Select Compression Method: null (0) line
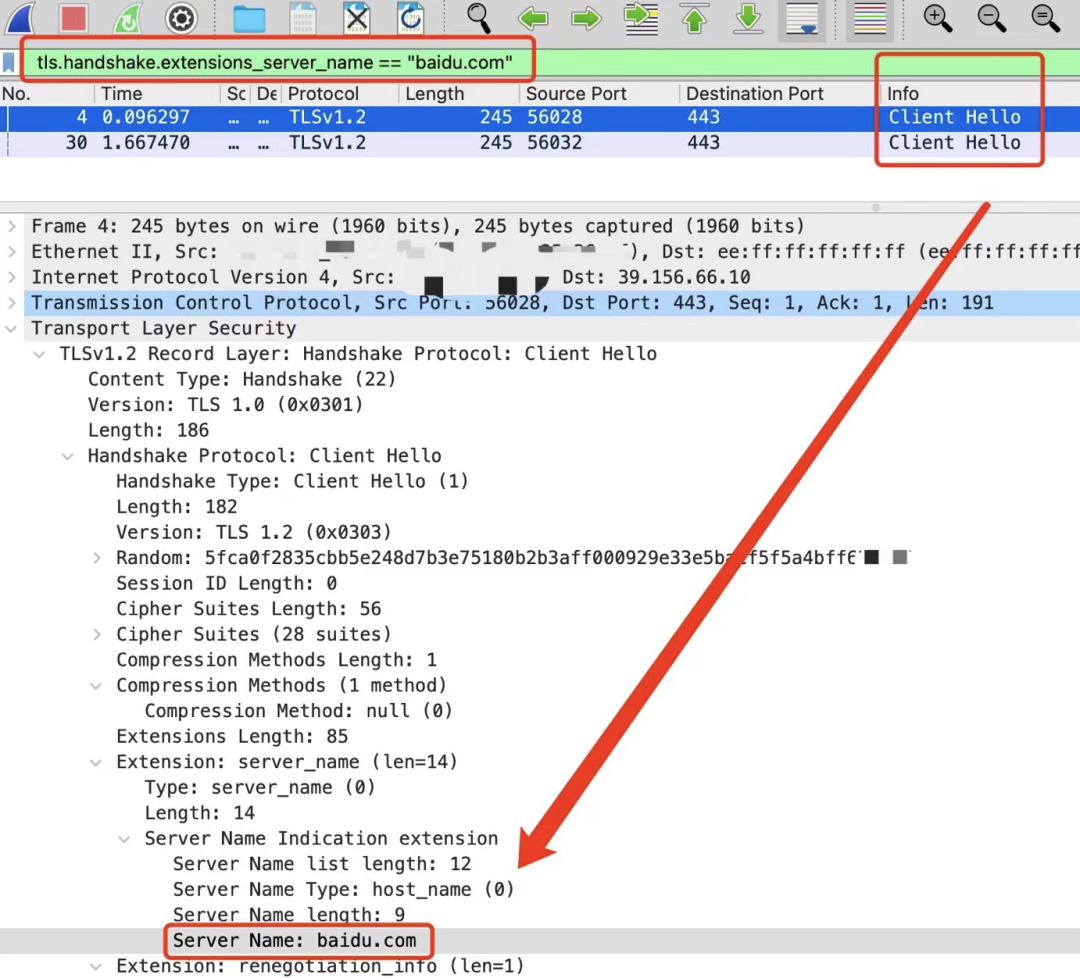The height and width of the screenshot is (978, 1080). pyautogui.click(x=298, y=711)
